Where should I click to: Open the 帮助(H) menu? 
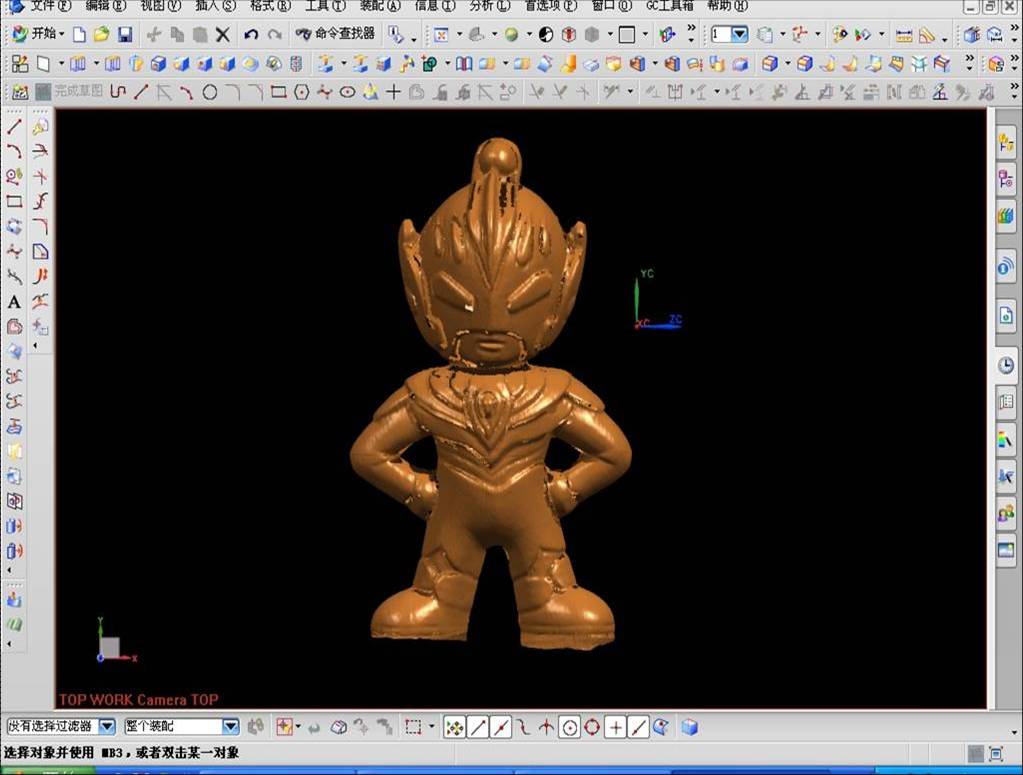(727, 6)
